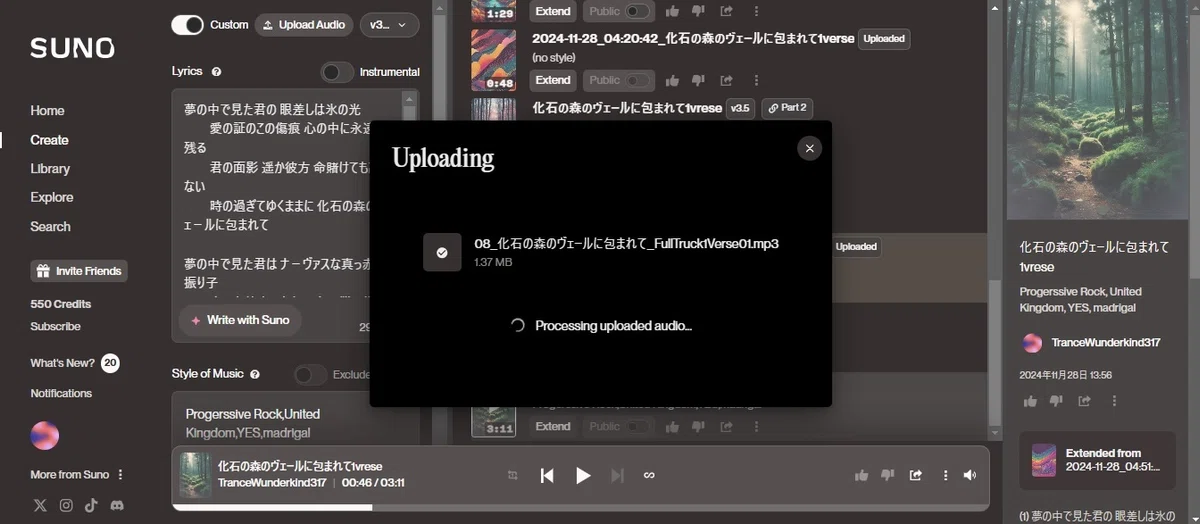Skip to previous track in player
The height and width of the screenshot is (524, 1200).
[x=547, y=476]
